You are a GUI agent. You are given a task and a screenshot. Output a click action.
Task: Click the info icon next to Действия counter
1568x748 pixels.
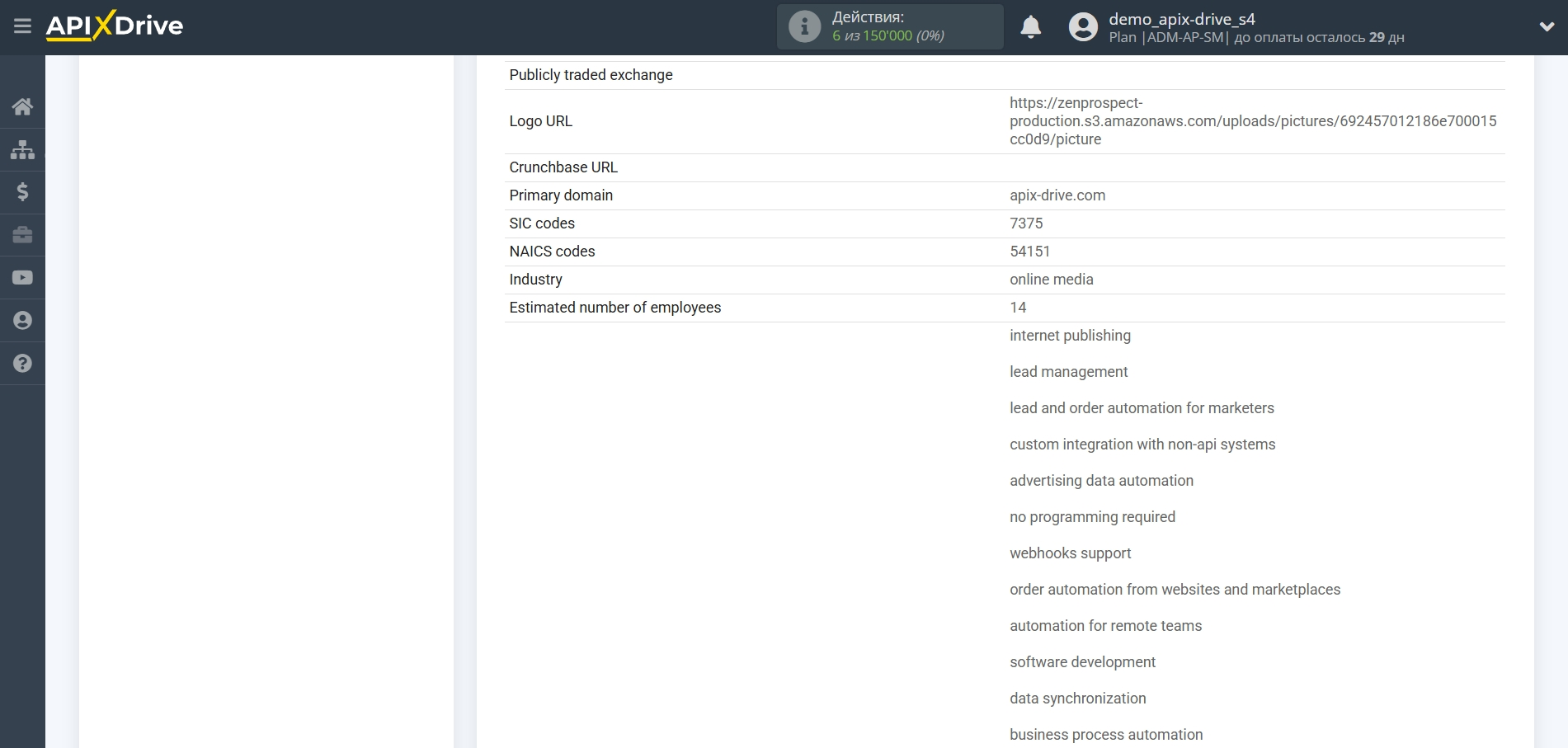803,26
